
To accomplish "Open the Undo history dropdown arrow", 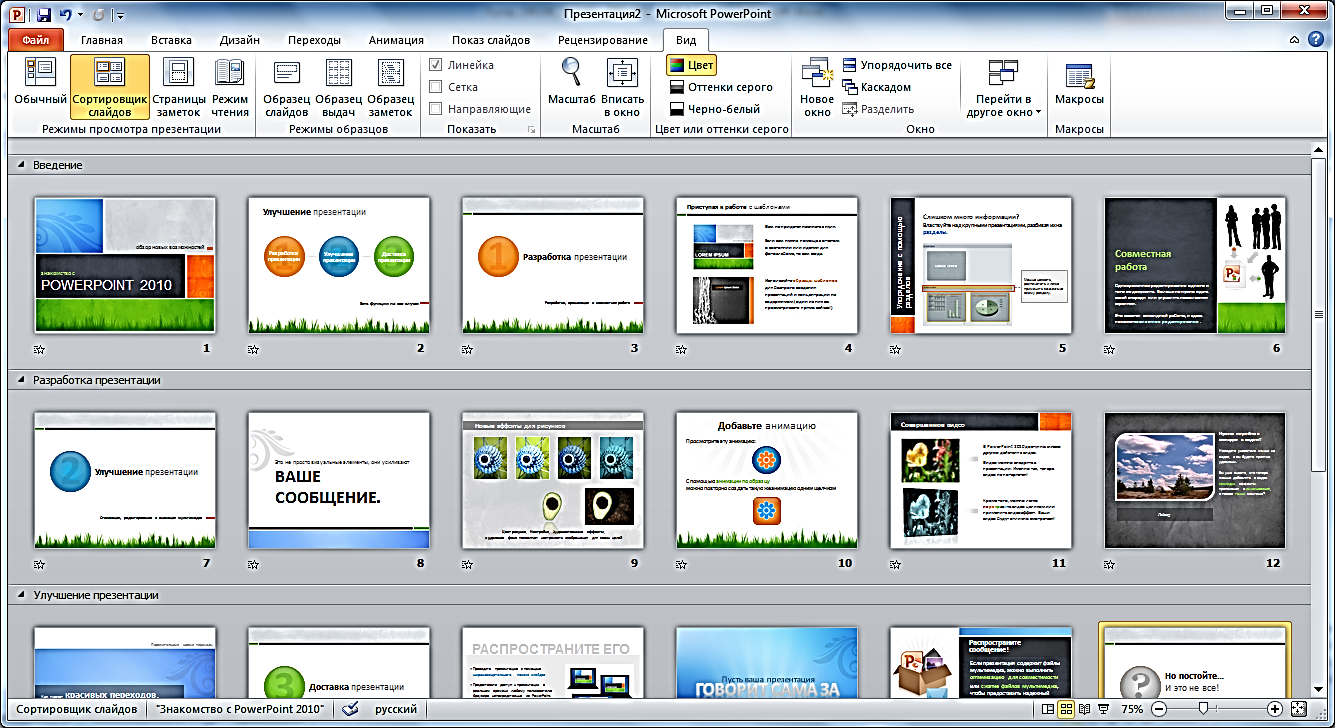I will pos(80,16).
